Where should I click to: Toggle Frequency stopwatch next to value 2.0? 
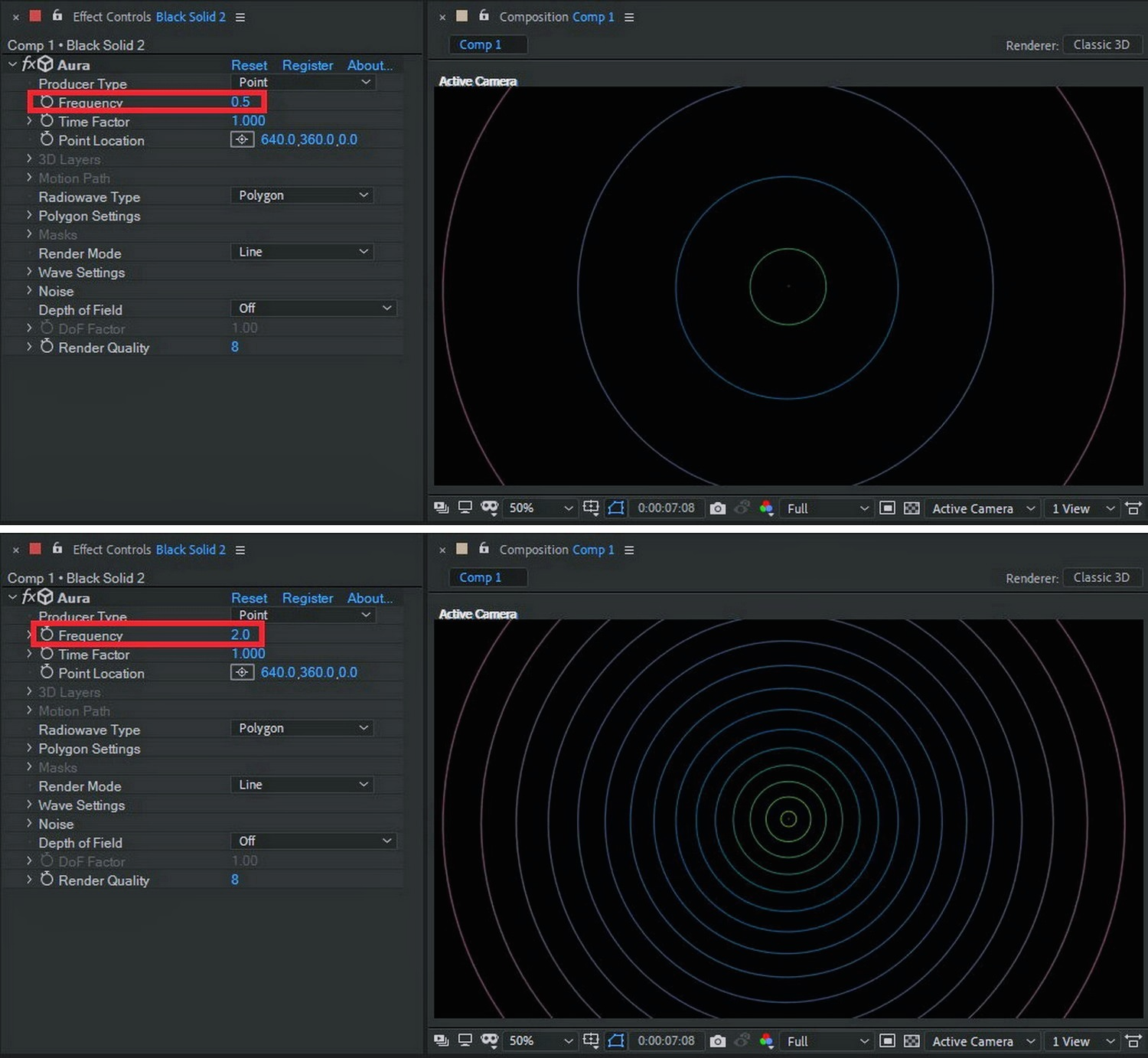(47, 634)
